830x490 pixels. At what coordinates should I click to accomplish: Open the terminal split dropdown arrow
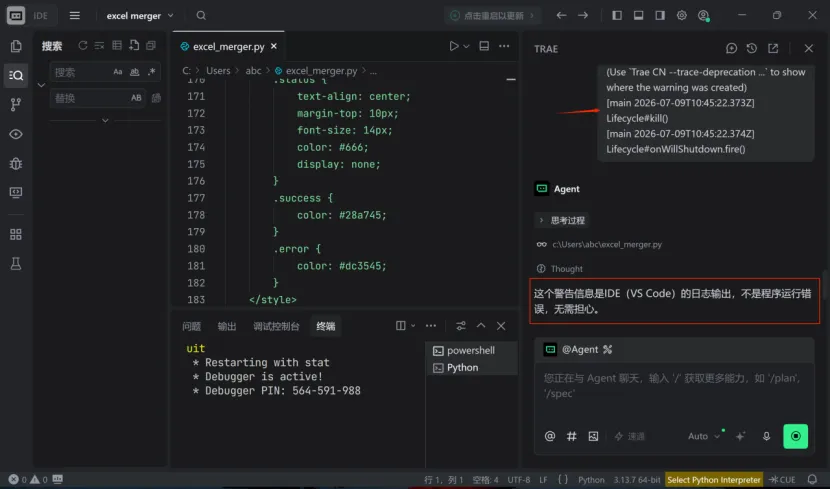pos(413,326)
